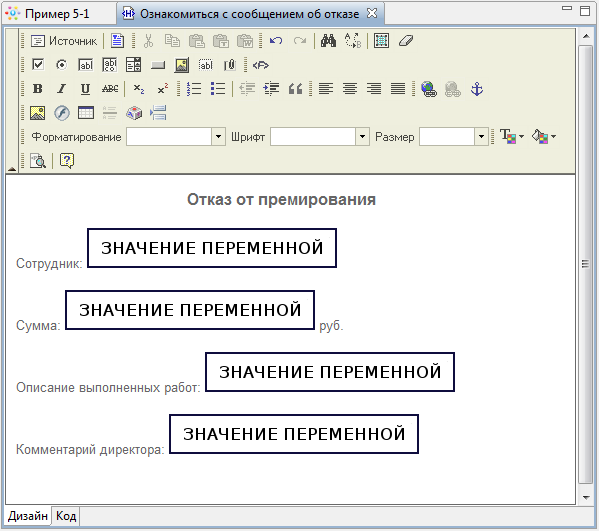Open the editor help icon
The height and width of the screenshot is (531, 599).
(x=67, y=161)
